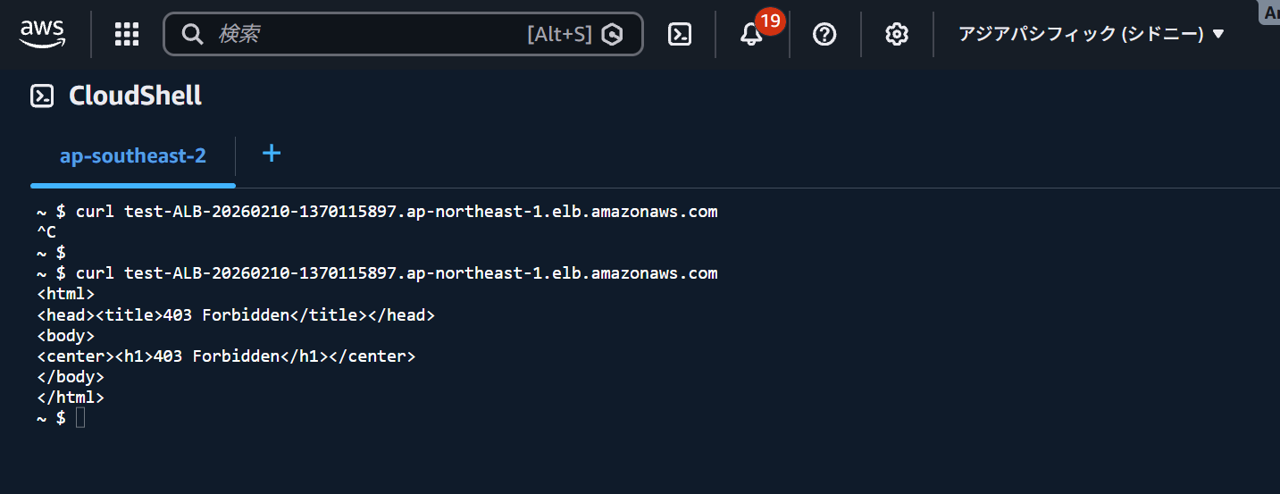Open the services grid menu
The height and width of the screenshot is (494, 1280).
127,34
